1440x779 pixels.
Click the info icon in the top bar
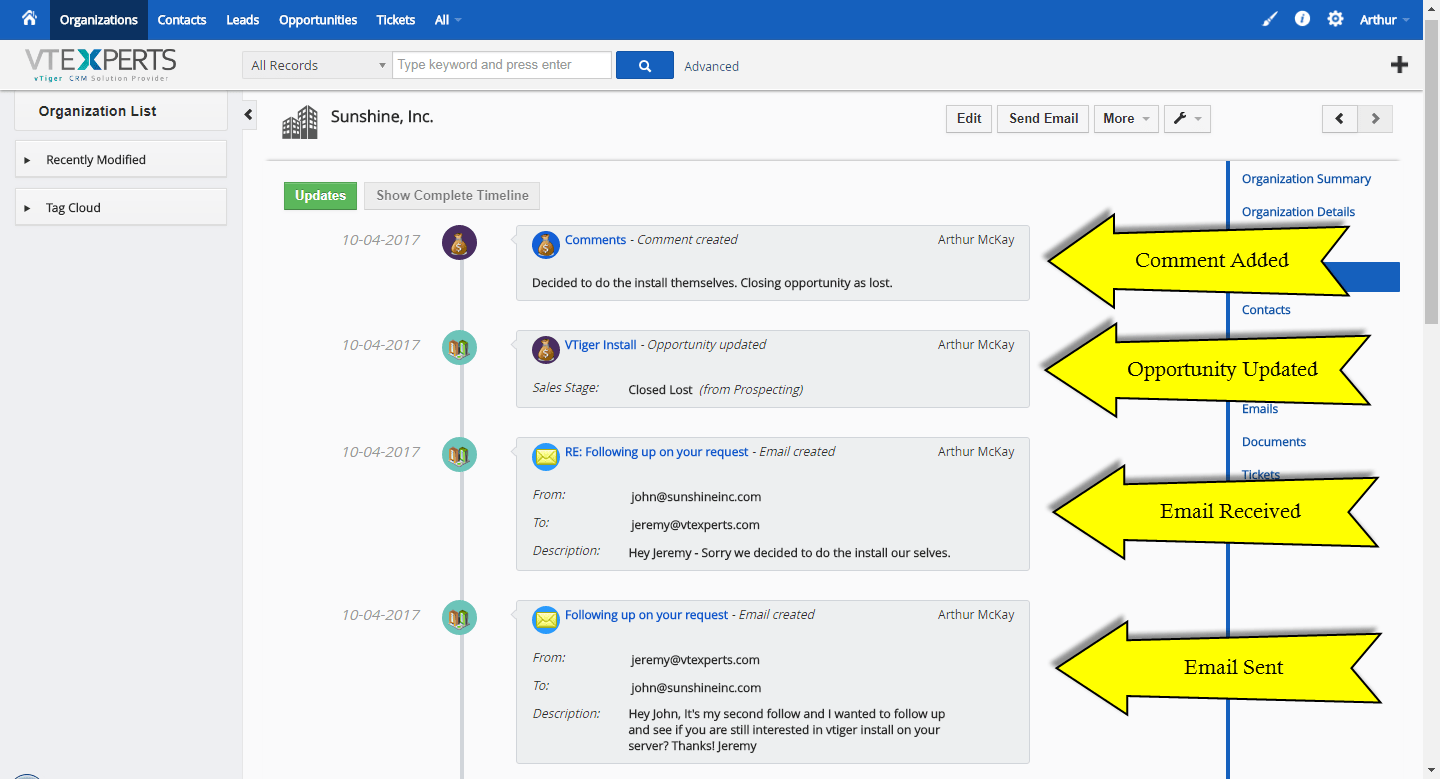coord(1302,18)
